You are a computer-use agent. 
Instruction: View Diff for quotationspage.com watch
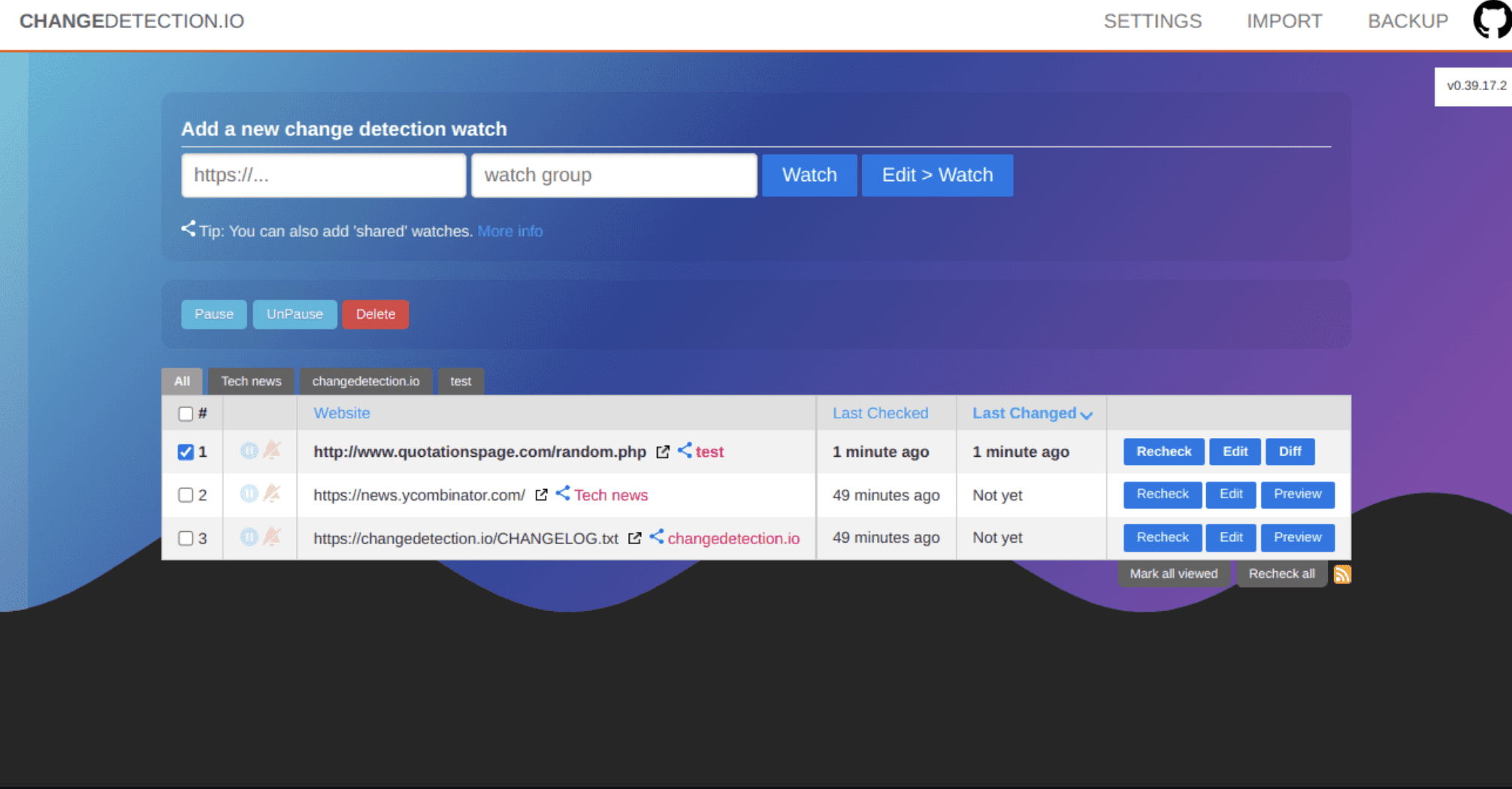(1290, 452)
